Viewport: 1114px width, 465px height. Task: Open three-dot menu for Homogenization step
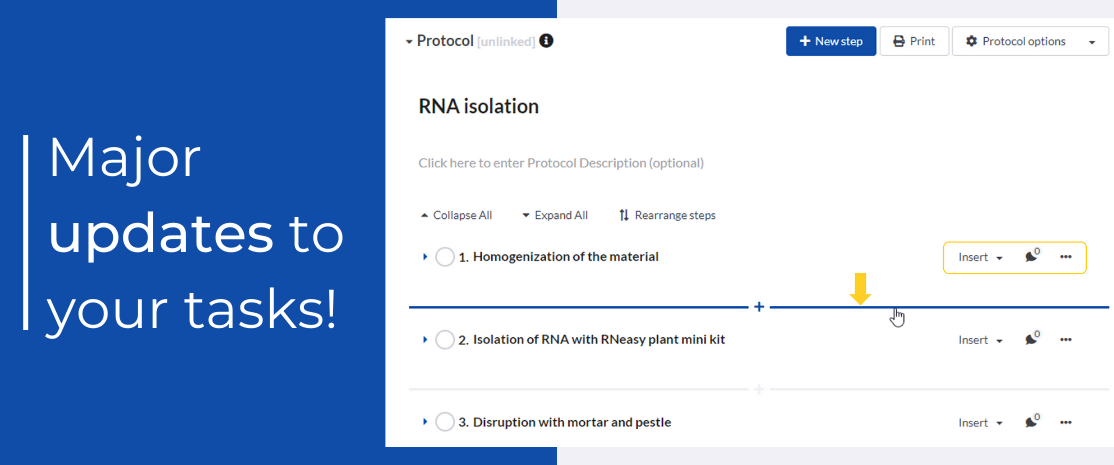(1065, 257)
